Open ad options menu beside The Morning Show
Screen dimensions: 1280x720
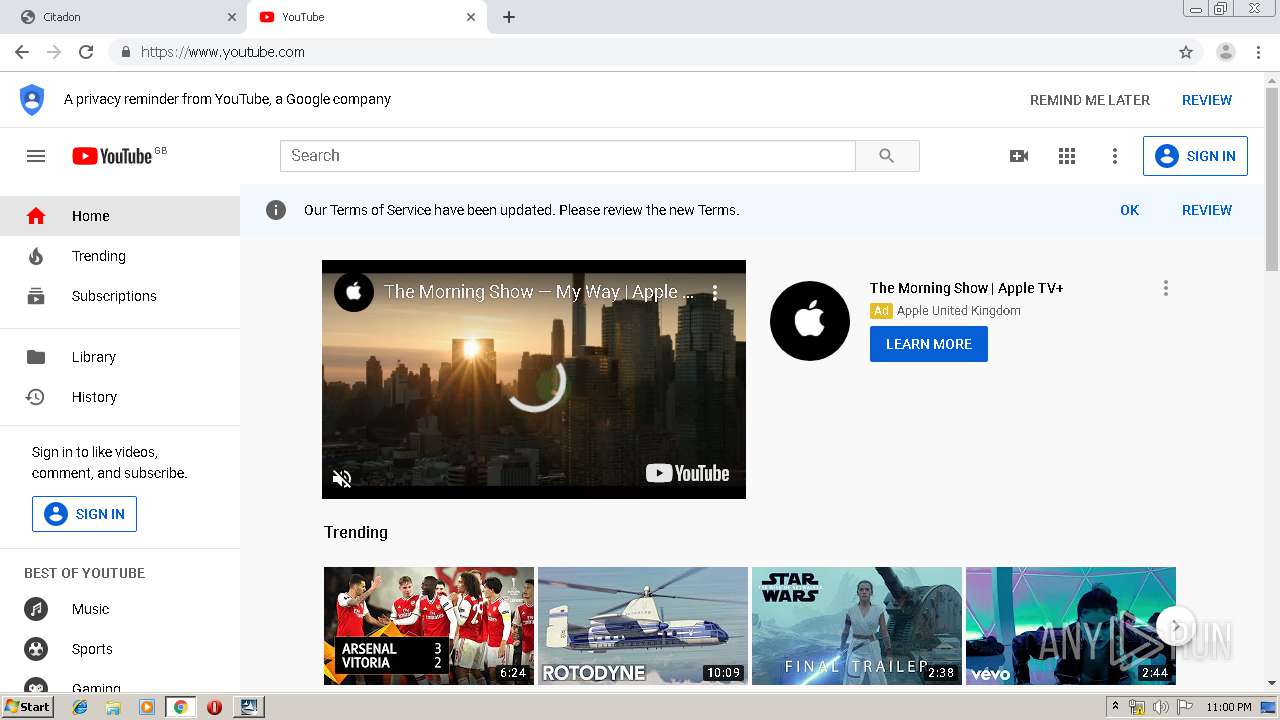click(x=1165, y=288)
